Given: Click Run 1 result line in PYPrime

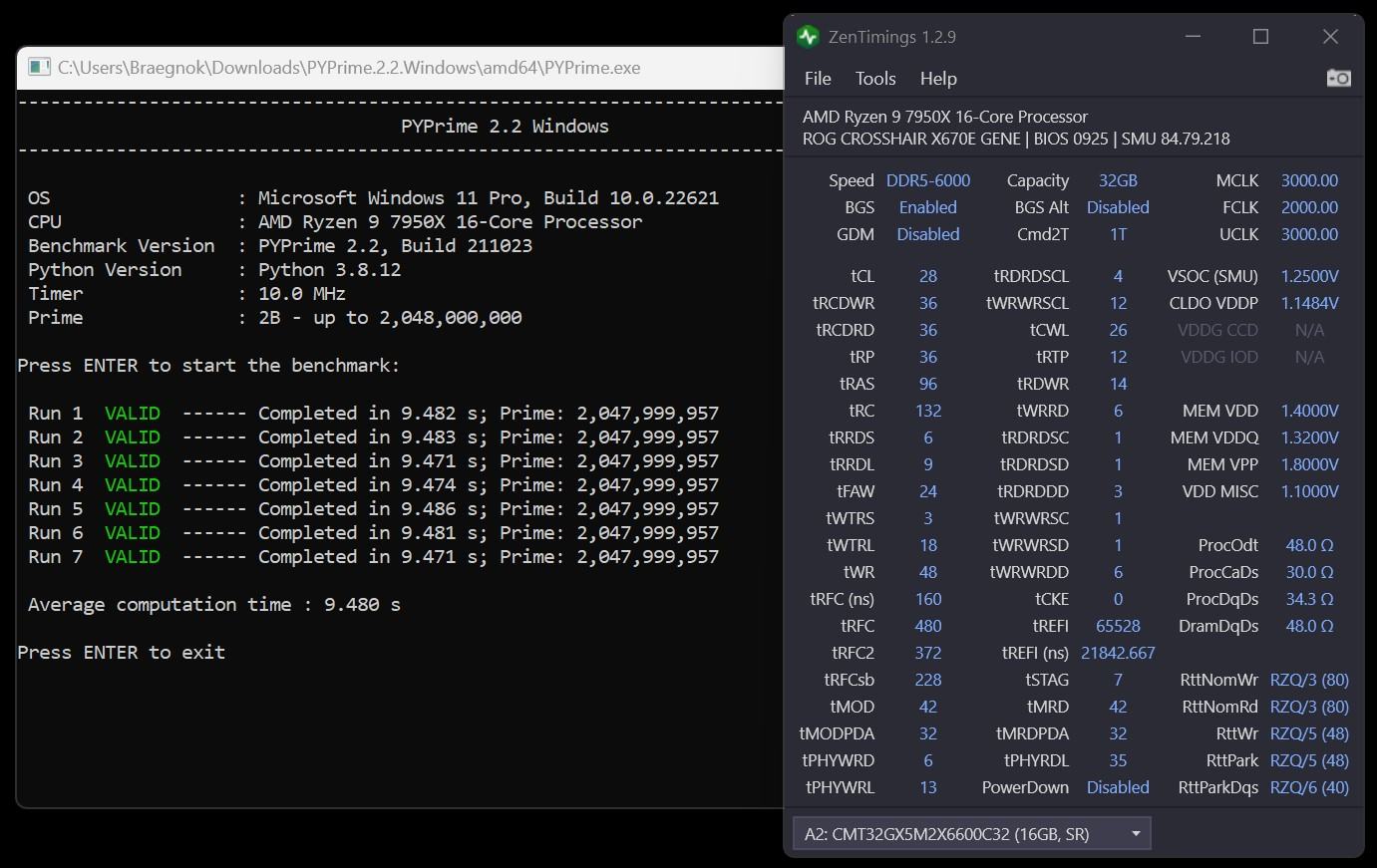Looking at the screenshot, I should 373,413.
